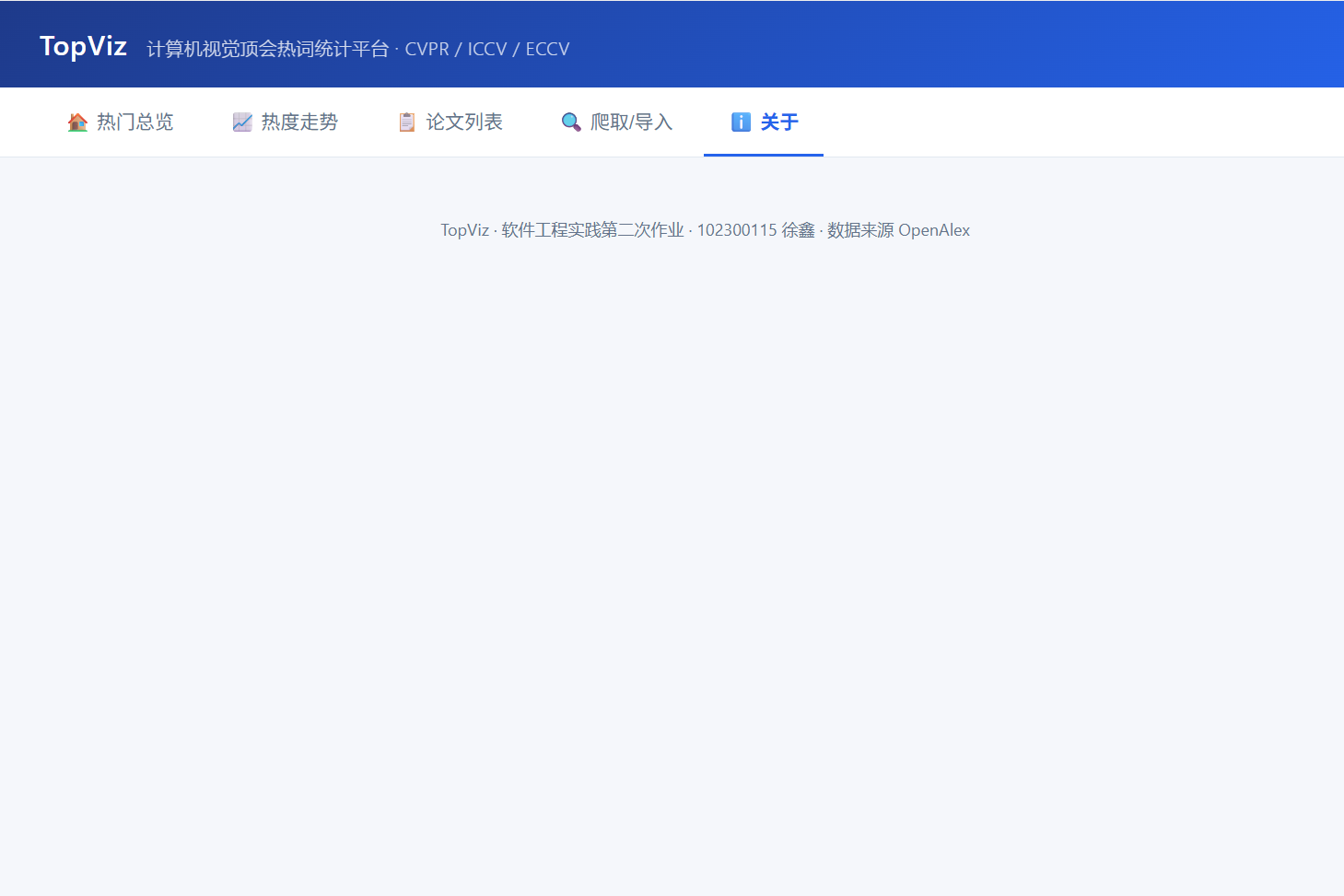
Task: Click the TopViz logo title
Action: (x=83, y=46)
